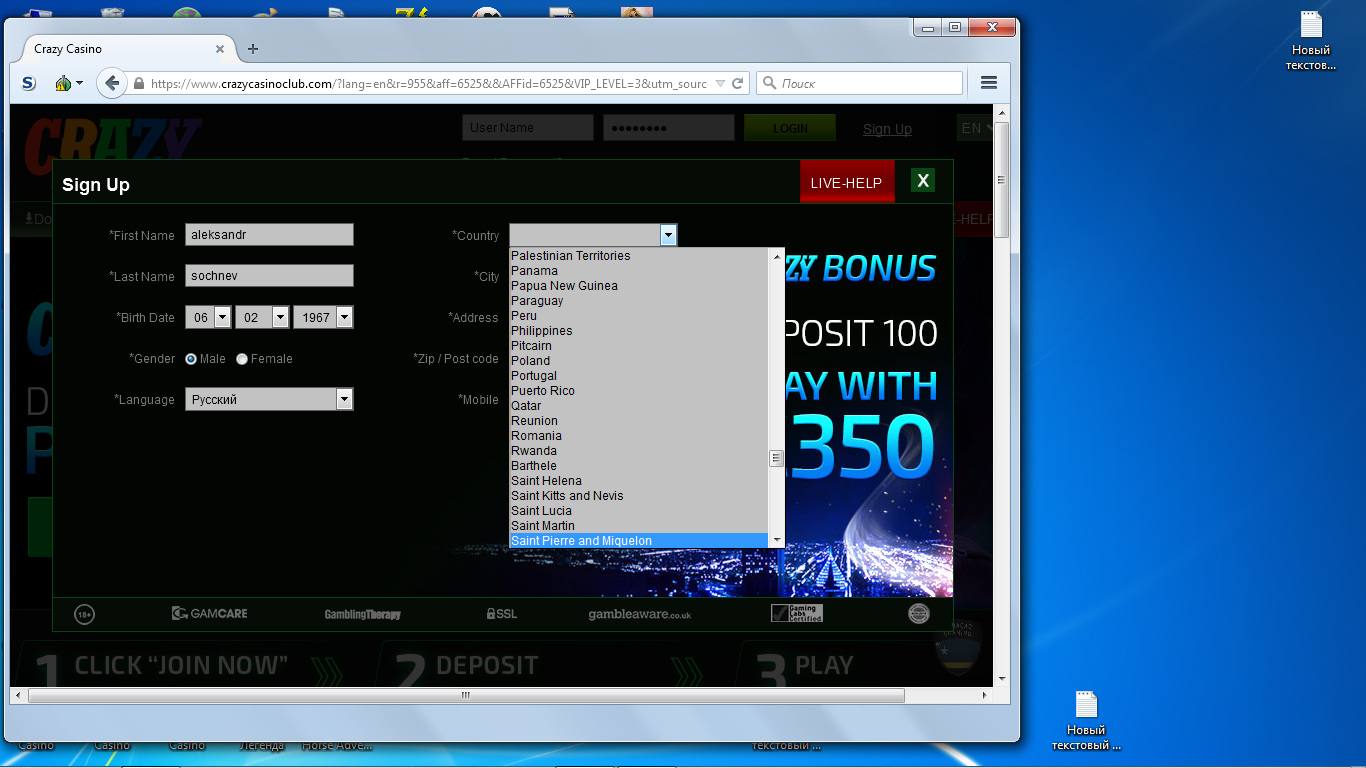
Task: Open the Gambling Therapy logo
Action: click(x=362, y=614)
